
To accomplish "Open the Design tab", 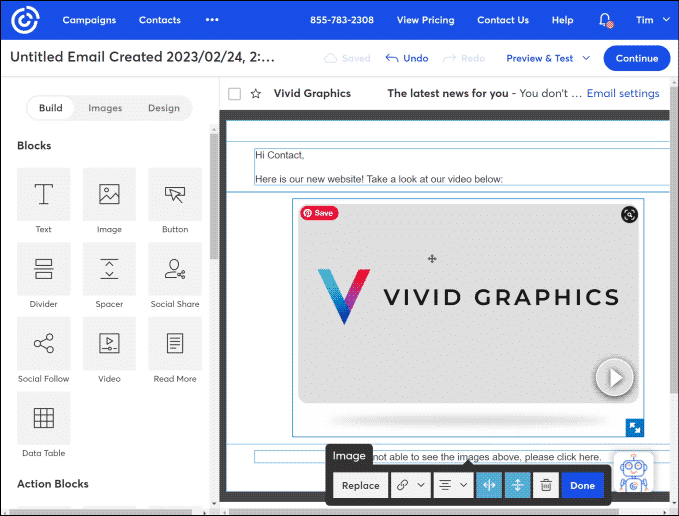I will 163,108.
